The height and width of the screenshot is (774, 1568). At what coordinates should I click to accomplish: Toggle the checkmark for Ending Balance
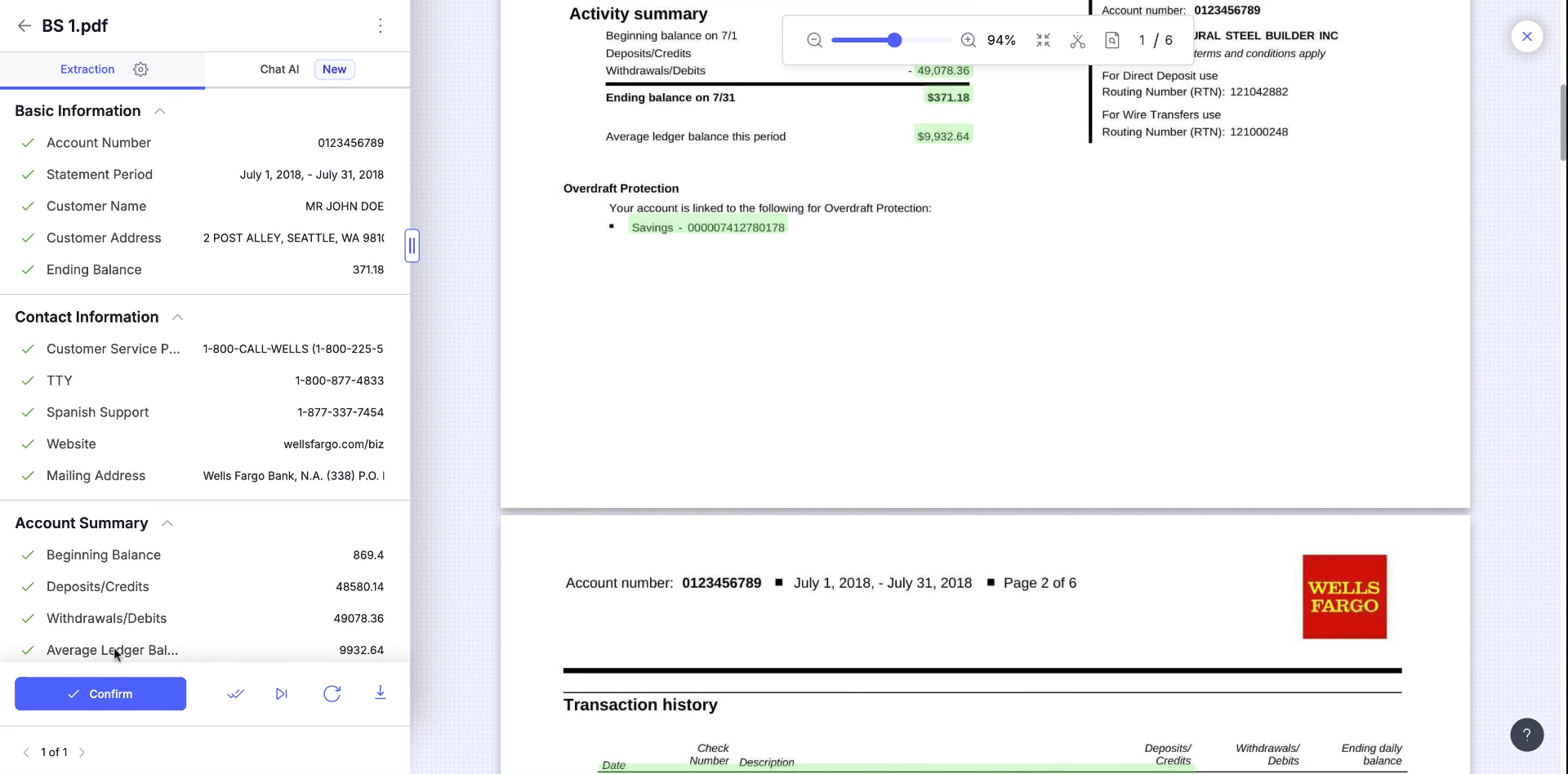[x=28, y=270]
